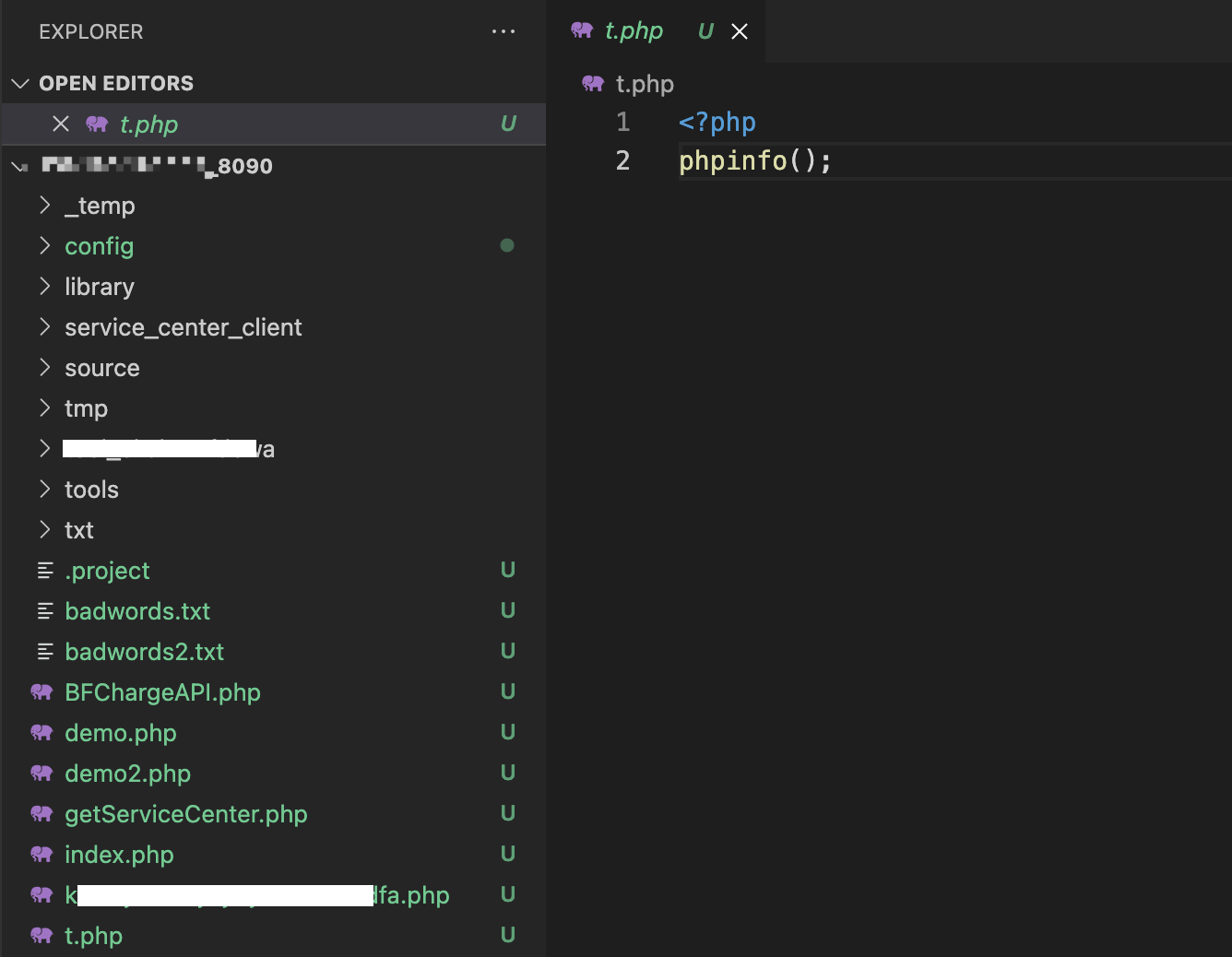Screen dimensions: 1232x957
Task: Place cursor on line 2 phpinfo() code
Action: (x=754, y=161)
